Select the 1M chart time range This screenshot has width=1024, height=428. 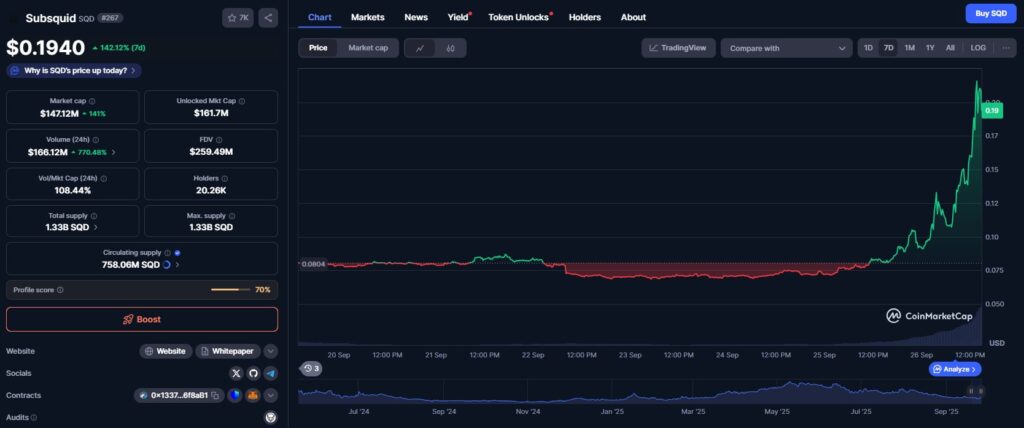(x=909, y=48)
